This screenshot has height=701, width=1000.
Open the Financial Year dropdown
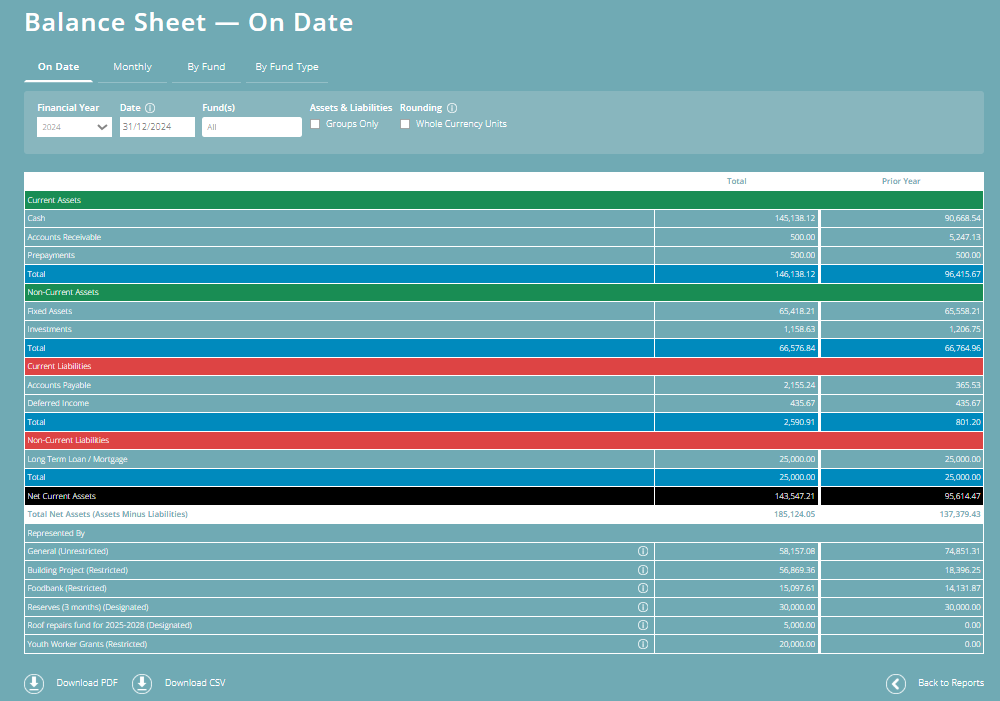73,127
